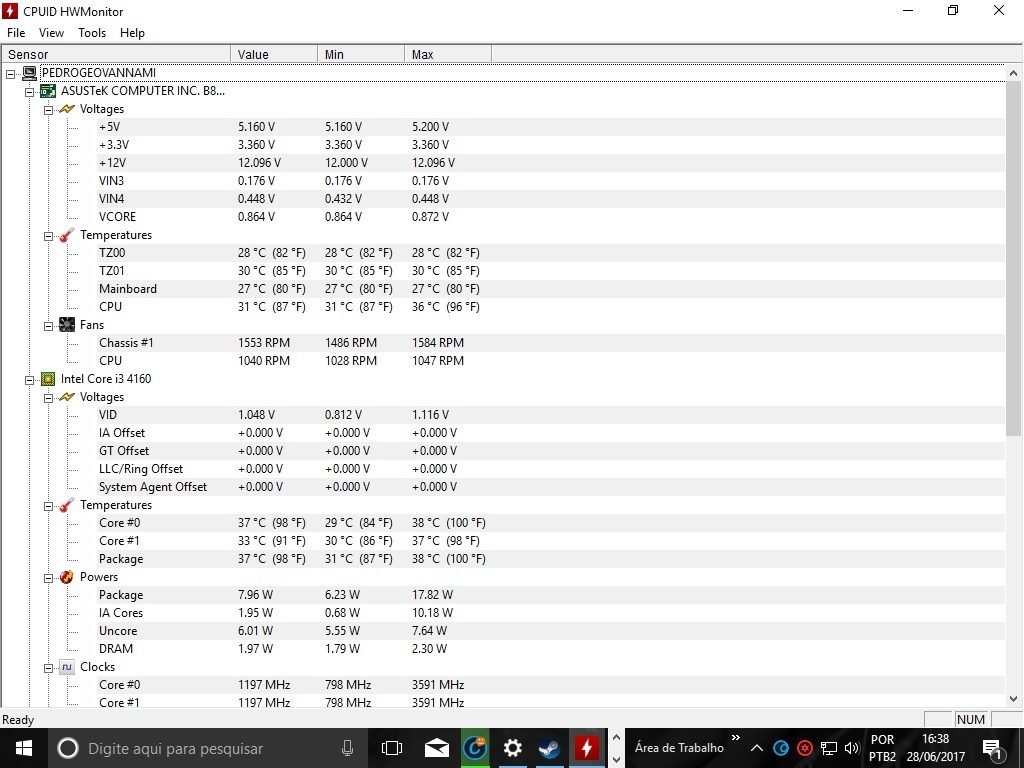The width and height of the screenshot is (1024, 768).
Task: Click the Powers flame icon
Action: coord(67,577)
